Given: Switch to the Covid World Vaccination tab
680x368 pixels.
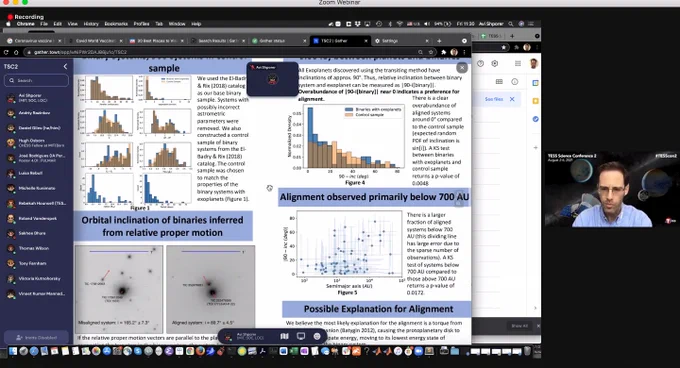Looking at the screenshot, I should [95, 41].
